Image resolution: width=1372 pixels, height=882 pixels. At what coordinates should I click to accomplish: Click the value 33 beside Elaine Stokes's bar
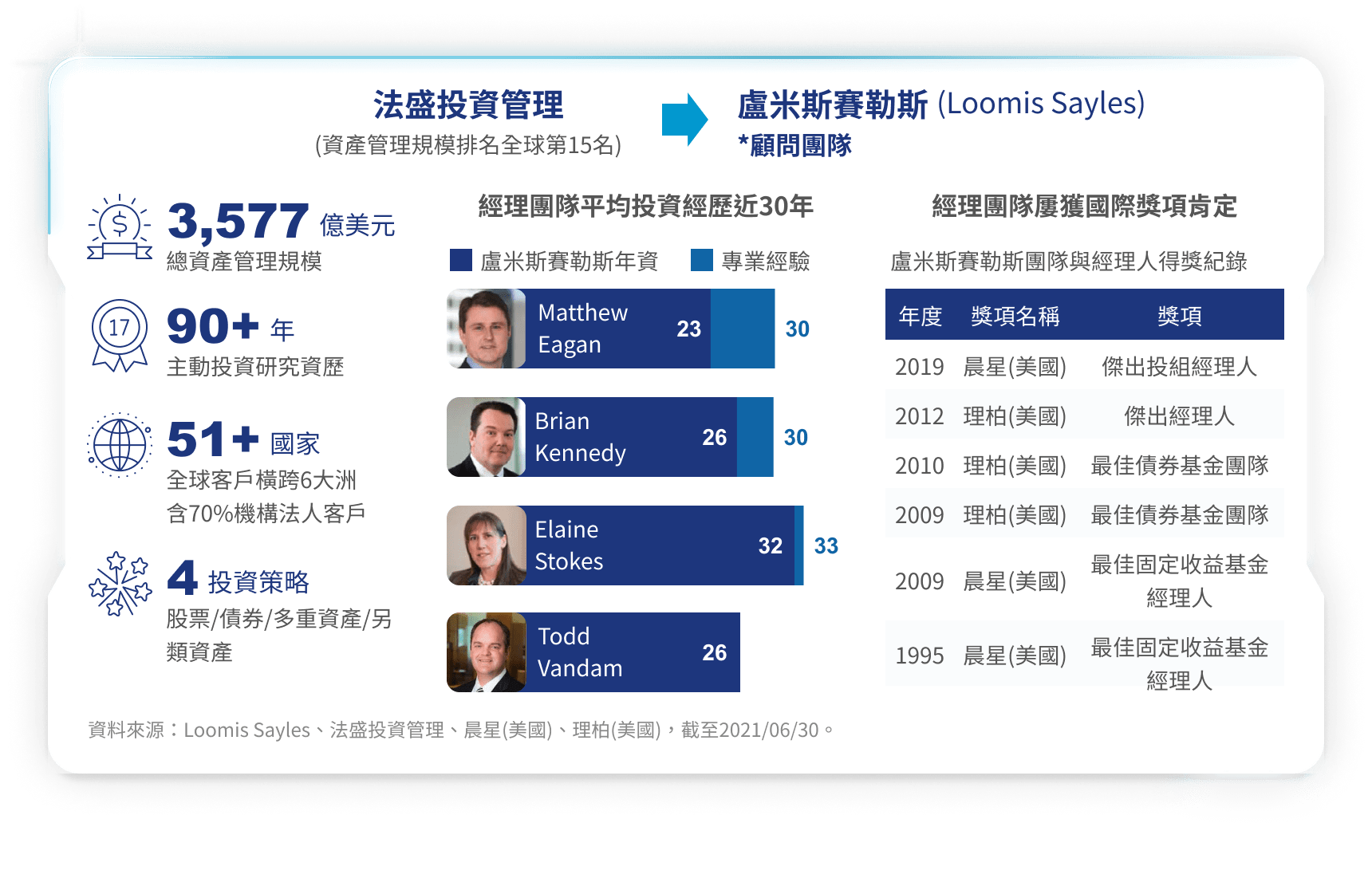(x=826, y=545)
